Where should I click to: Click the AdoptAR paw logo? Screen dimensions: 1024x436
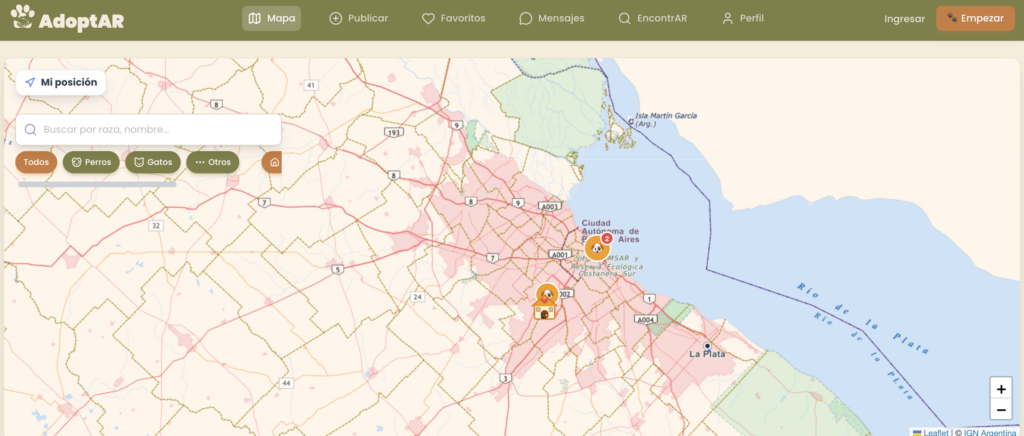click(x=22, y=18)
